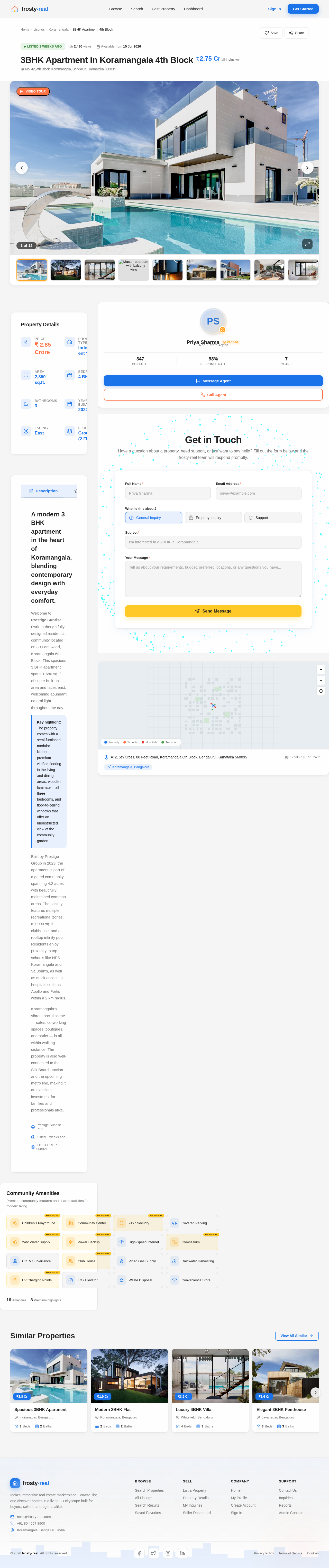Zoom in on the location map

[x=321, y=670]
